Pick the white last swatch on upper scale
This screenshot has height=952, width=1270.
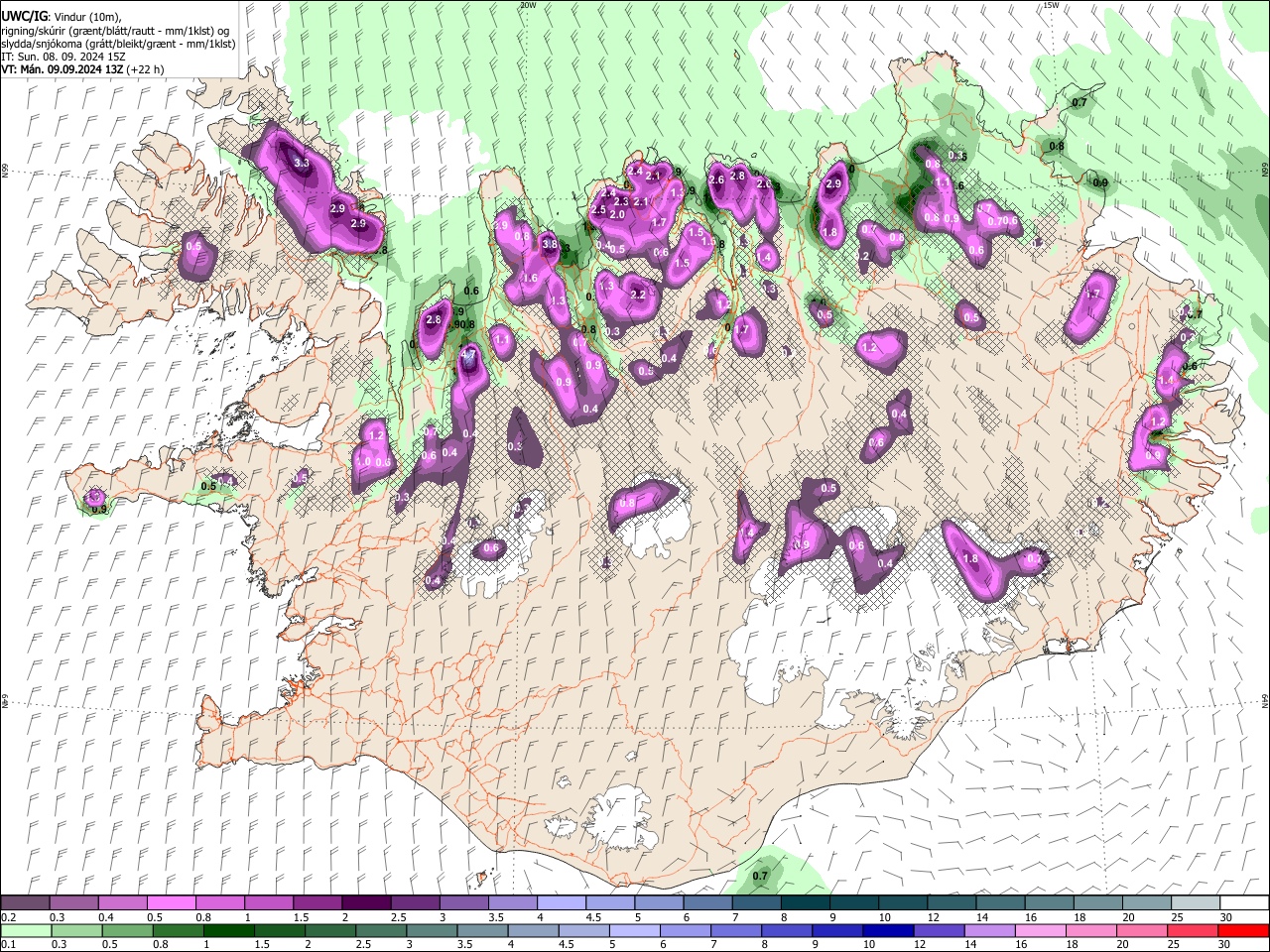[x=1243, y=903]
